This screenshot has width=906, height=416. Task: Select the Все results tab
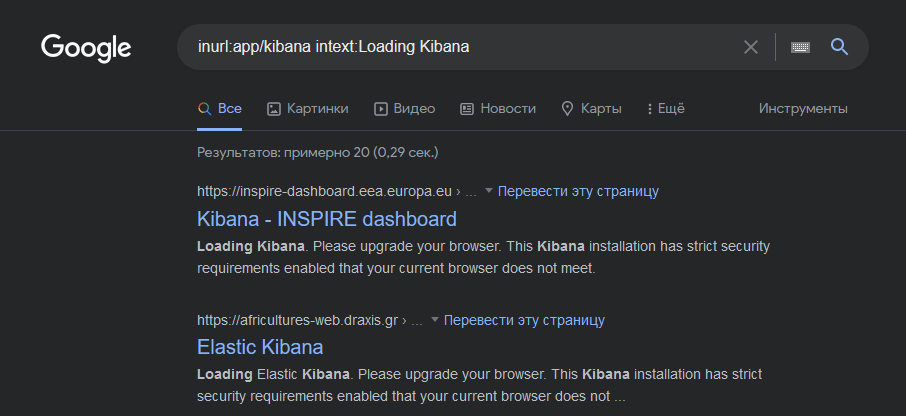pos(220,109)
